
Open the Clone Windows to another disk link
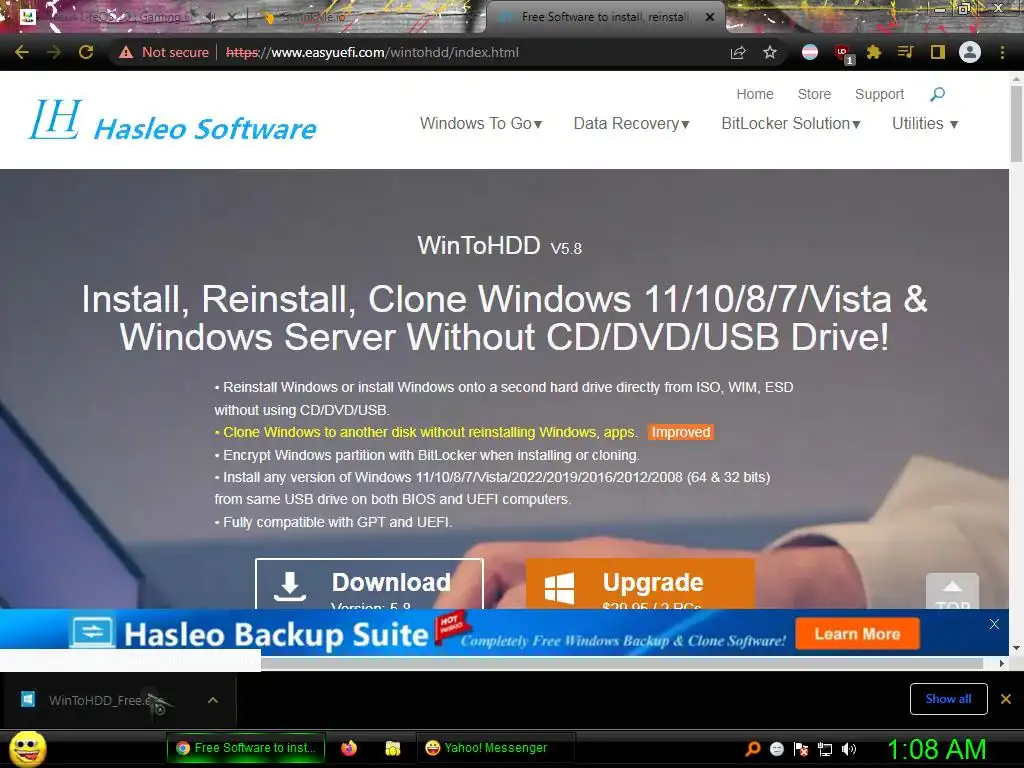coord(429,432)
